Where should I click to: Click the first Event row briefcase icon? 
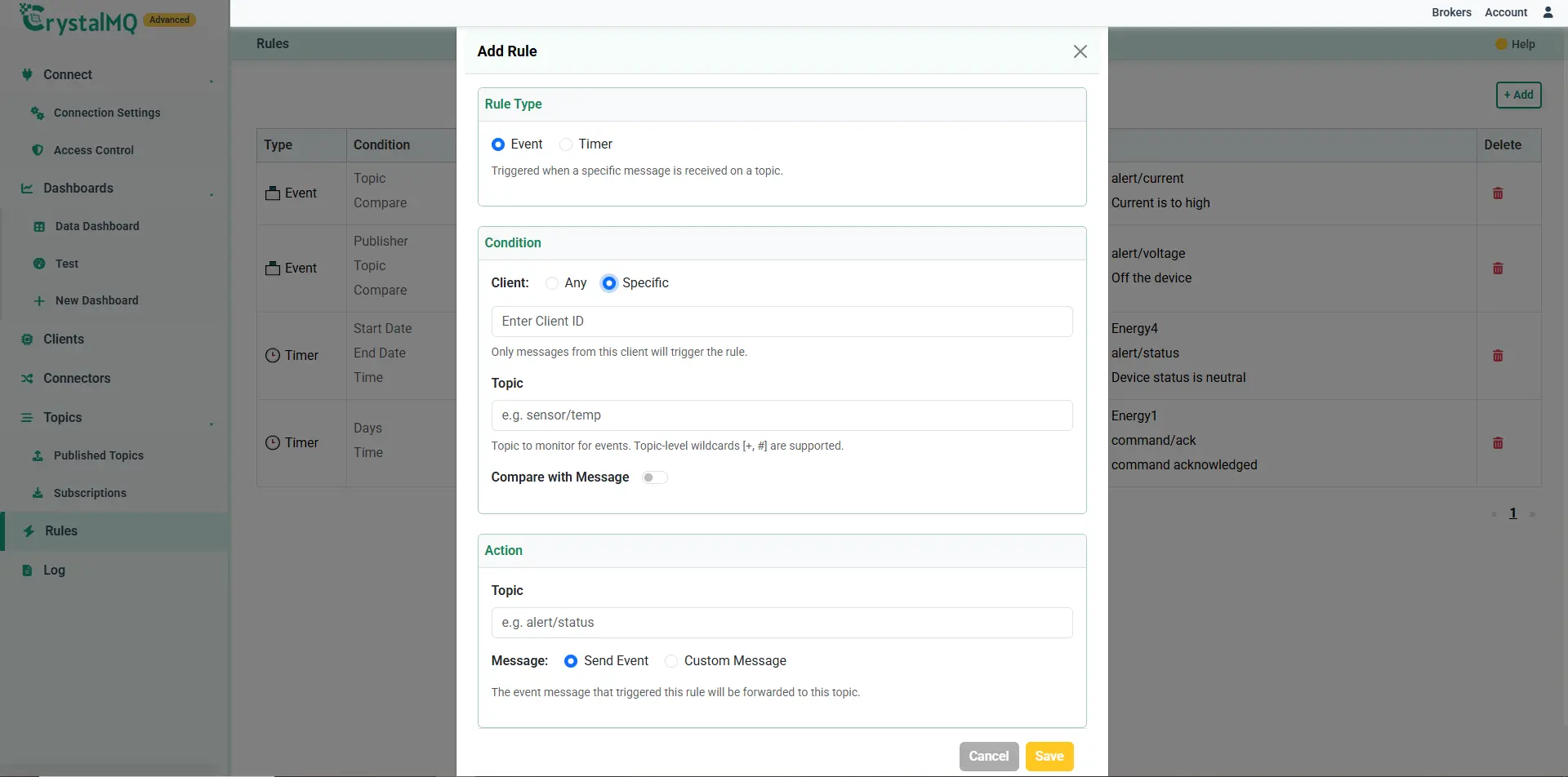(273, 193)
